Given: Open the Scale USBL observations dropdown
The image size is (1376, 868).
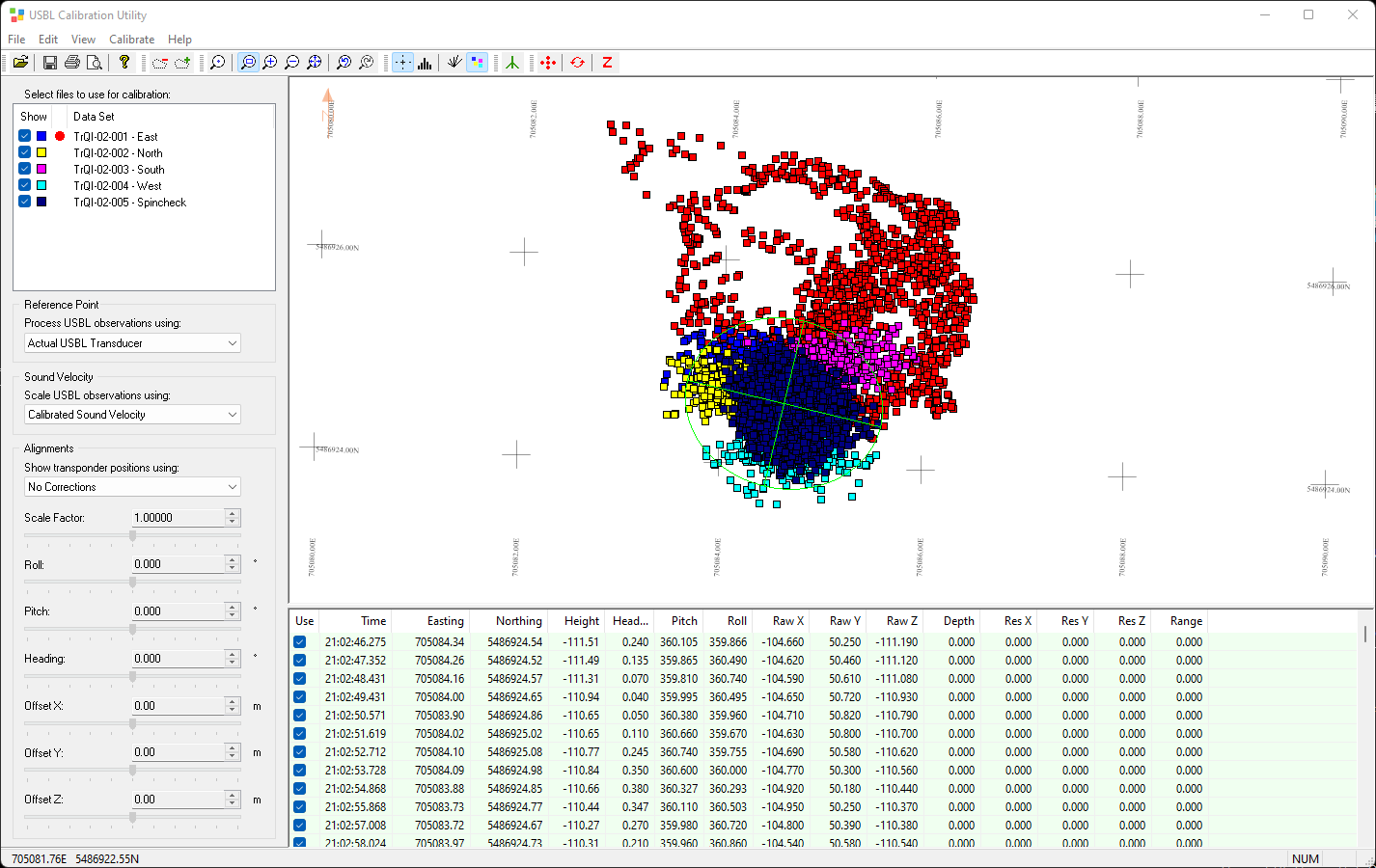Looking at the screenshot, I should point(232,414).
